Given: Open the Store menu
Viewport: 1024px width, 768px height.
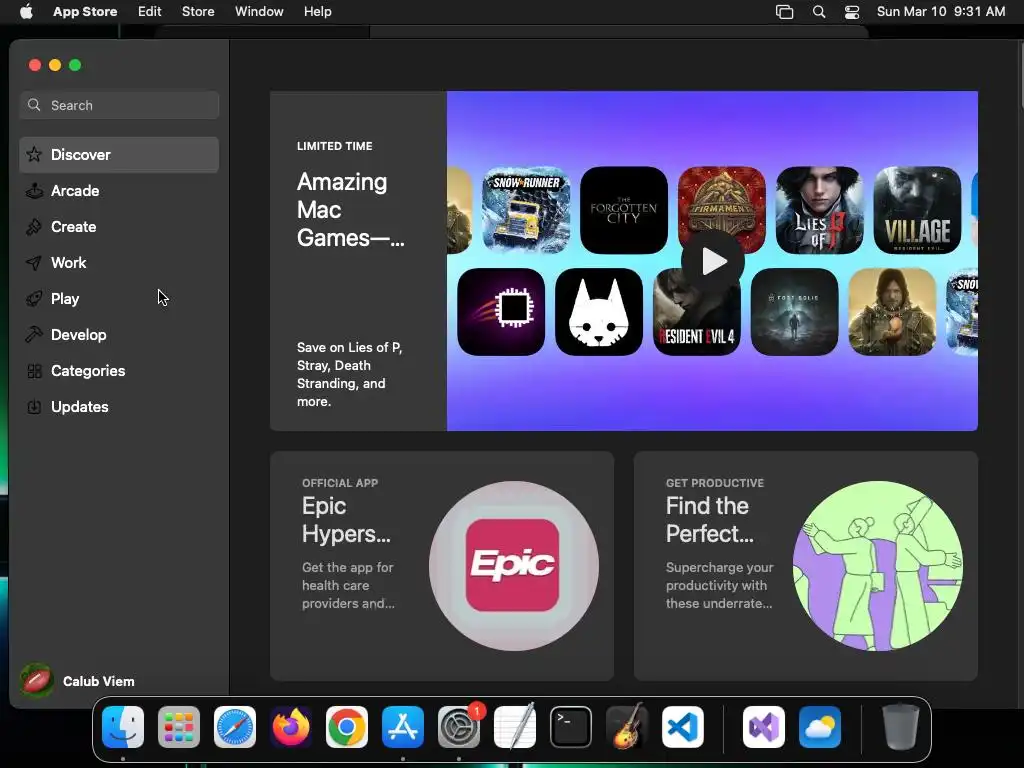Looking at the screenshot, I should pos(198,12).
